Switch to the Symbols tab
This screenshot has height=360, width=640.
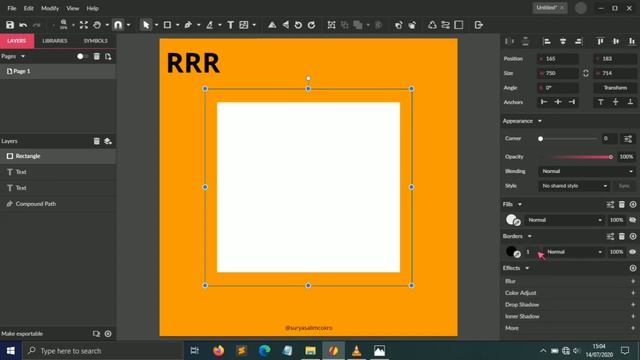click(x=96, y=41)
